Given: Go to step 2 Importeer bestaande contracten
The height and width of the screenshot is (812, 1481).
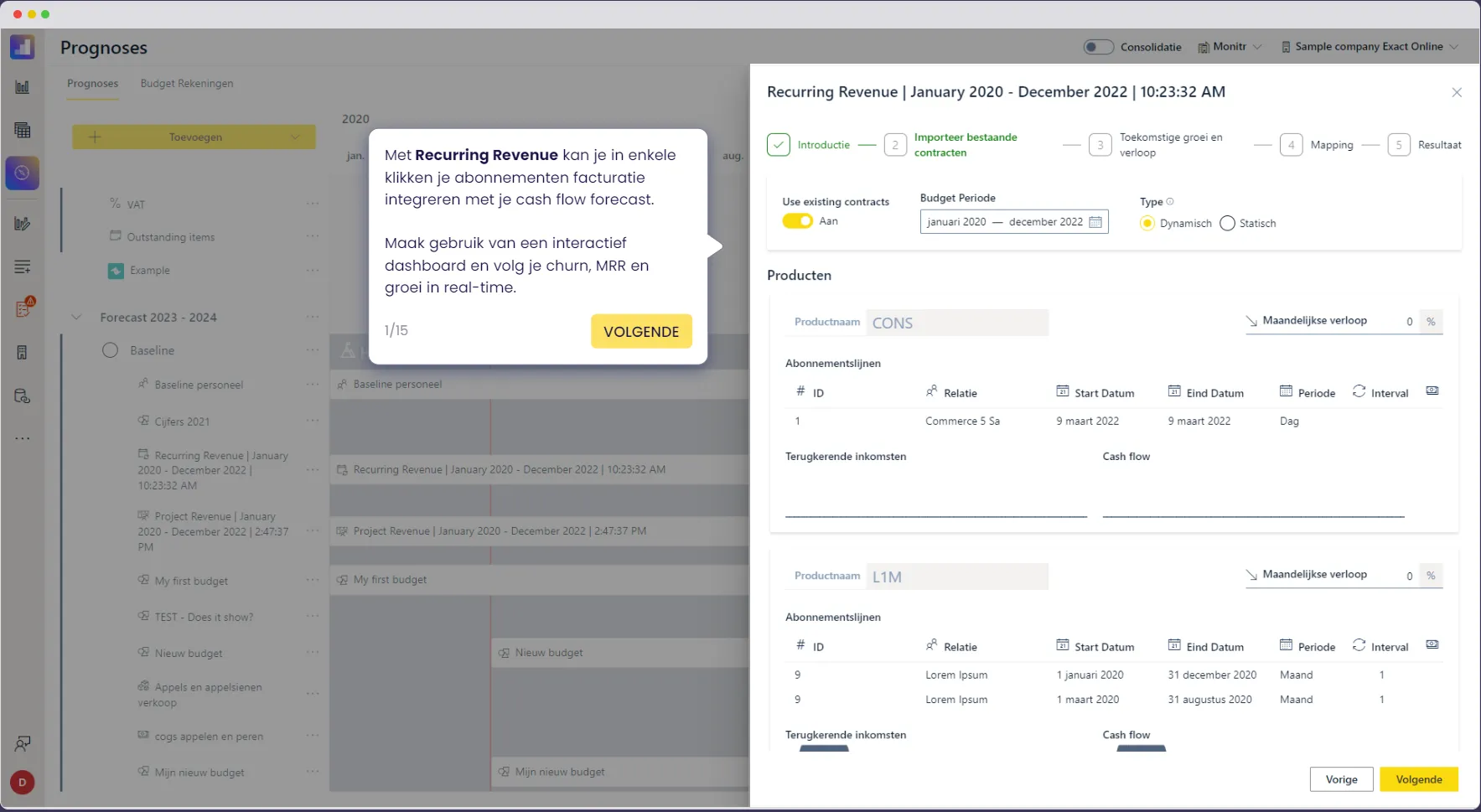Looking at the screenshot, I should (x=952, y=145).
